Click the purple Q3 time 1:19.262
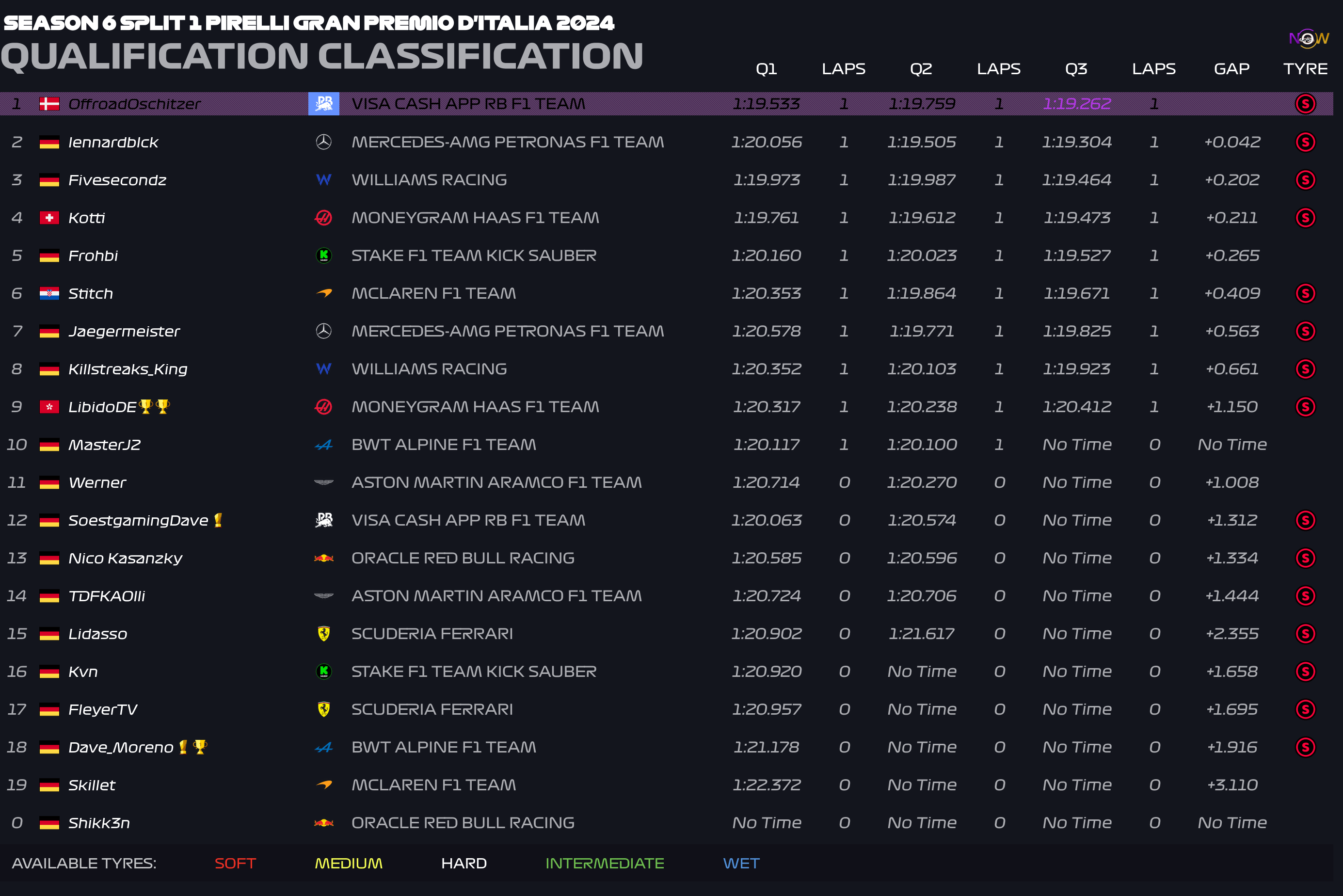Image resolution: width=1343 pixels, height=896 pixels. (1077, 104)
